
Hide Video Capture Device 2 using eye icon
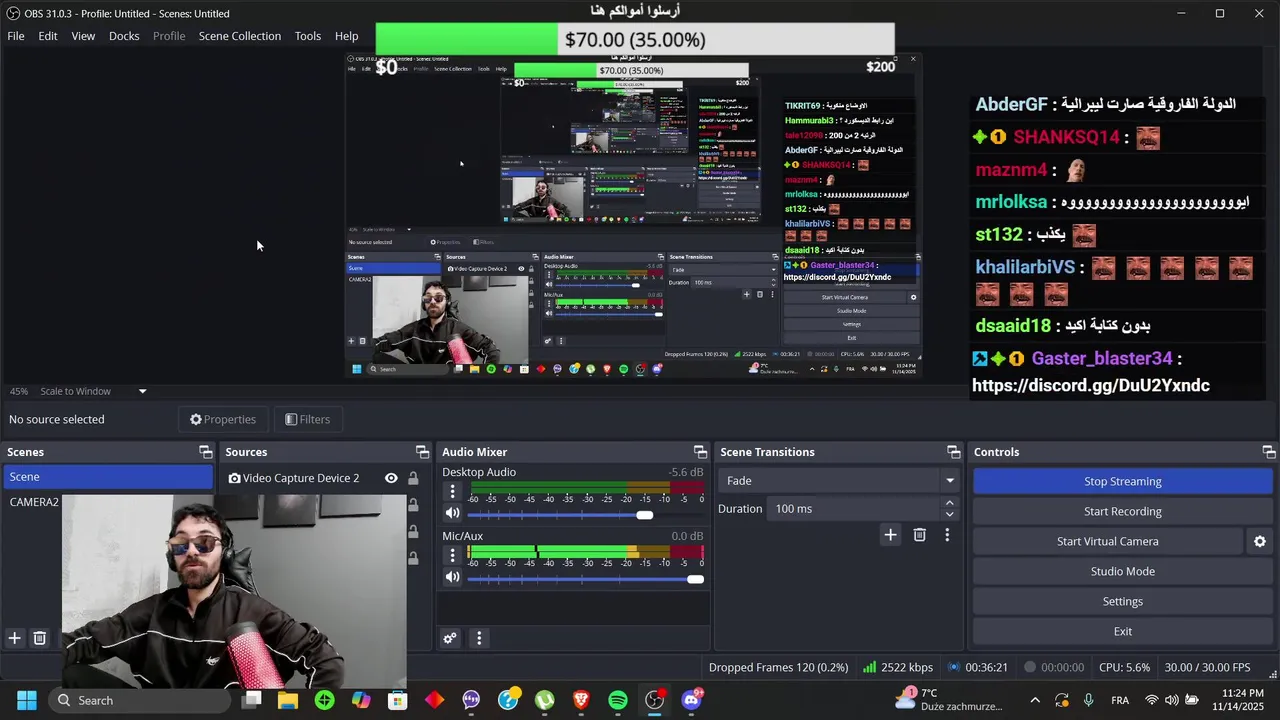(391, 478)
